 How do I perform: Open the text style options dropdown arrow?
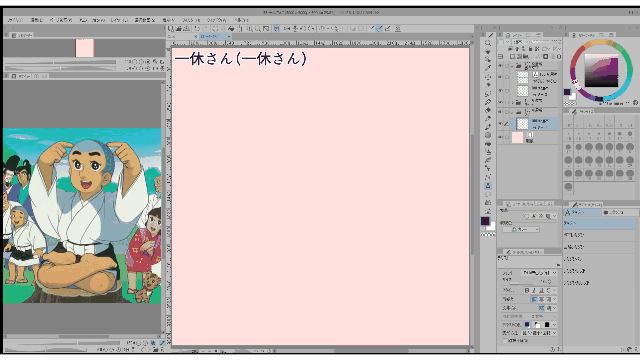tap(554, 290)
